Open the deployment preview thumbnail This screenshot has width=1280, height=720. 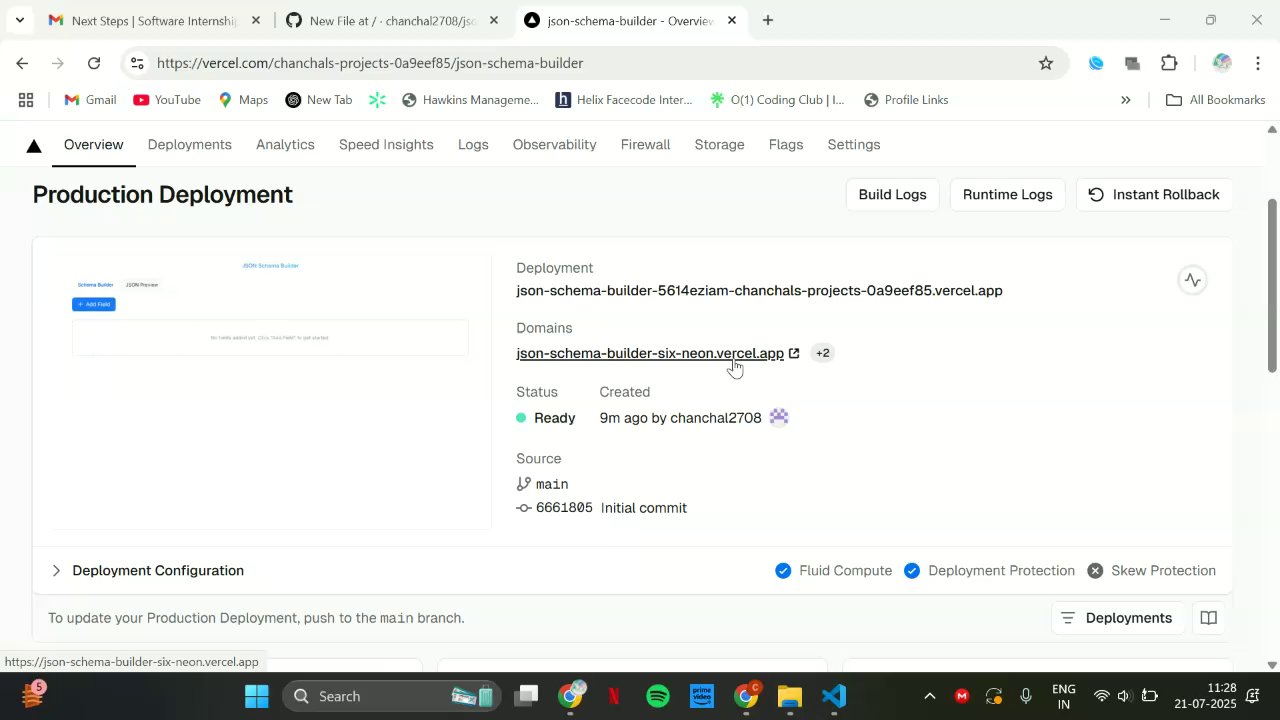click(270, 390)
